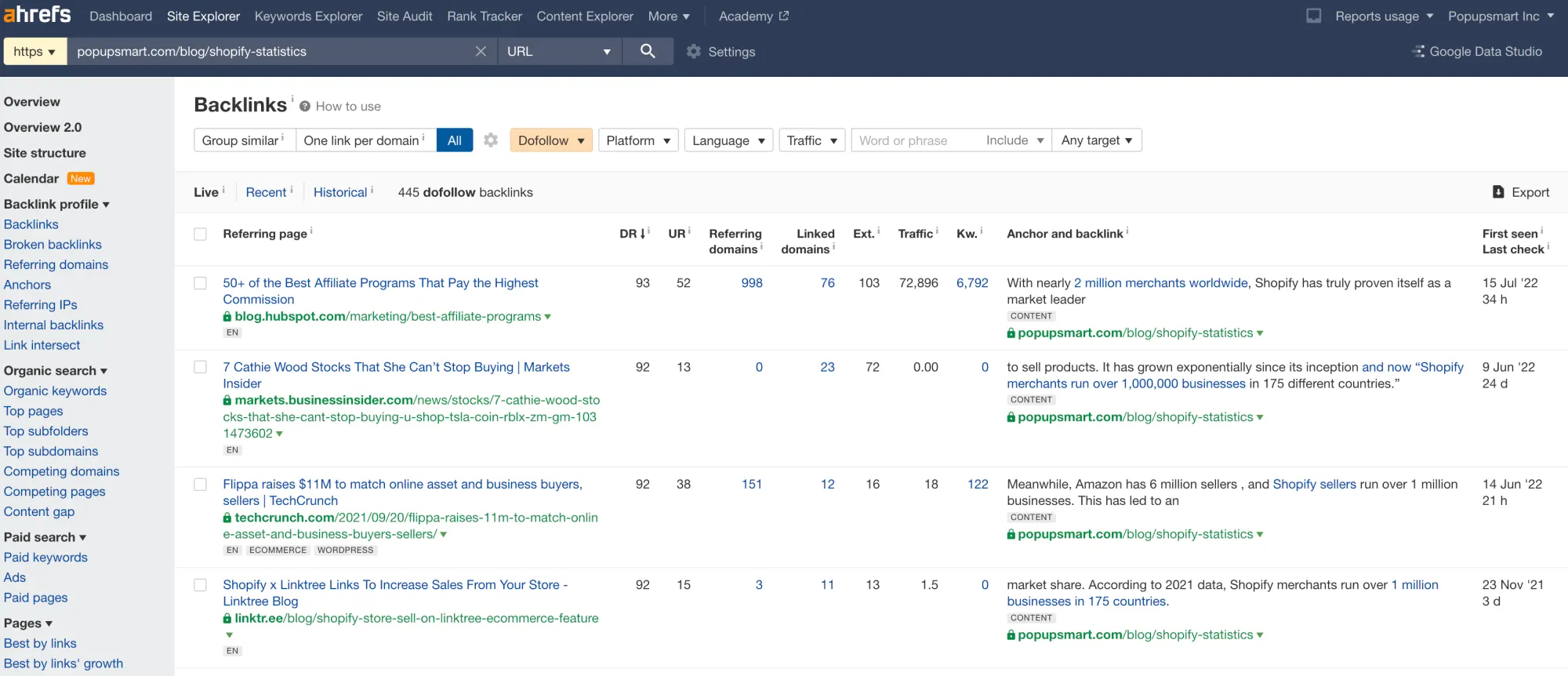Collapse the Backlink profile sidebar section

pyautogui.click(x=56, y=204)
